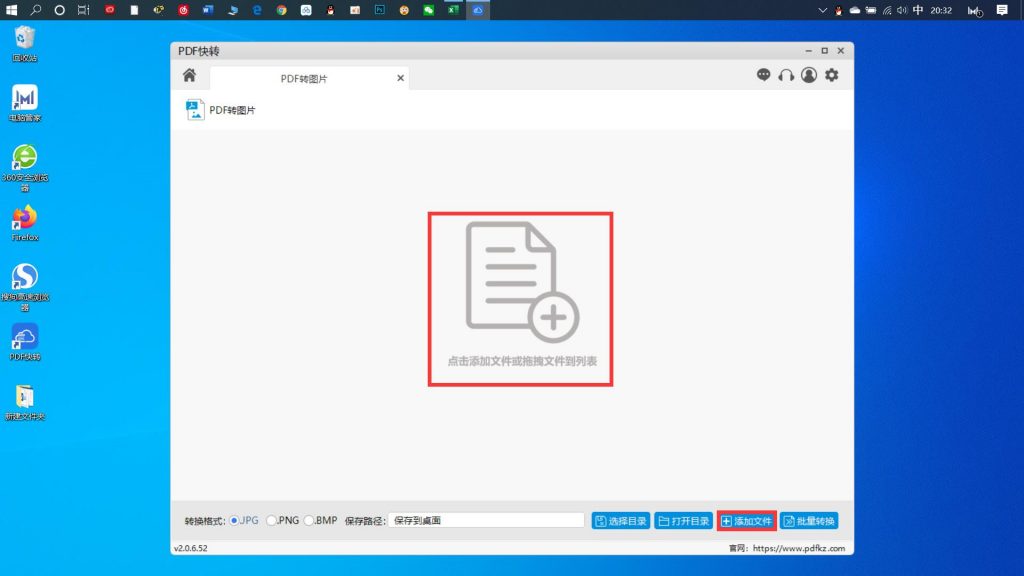Open the 新建文件夹 desktop folder
This screenshot has height=576, width=1024.
pos(25,402)
